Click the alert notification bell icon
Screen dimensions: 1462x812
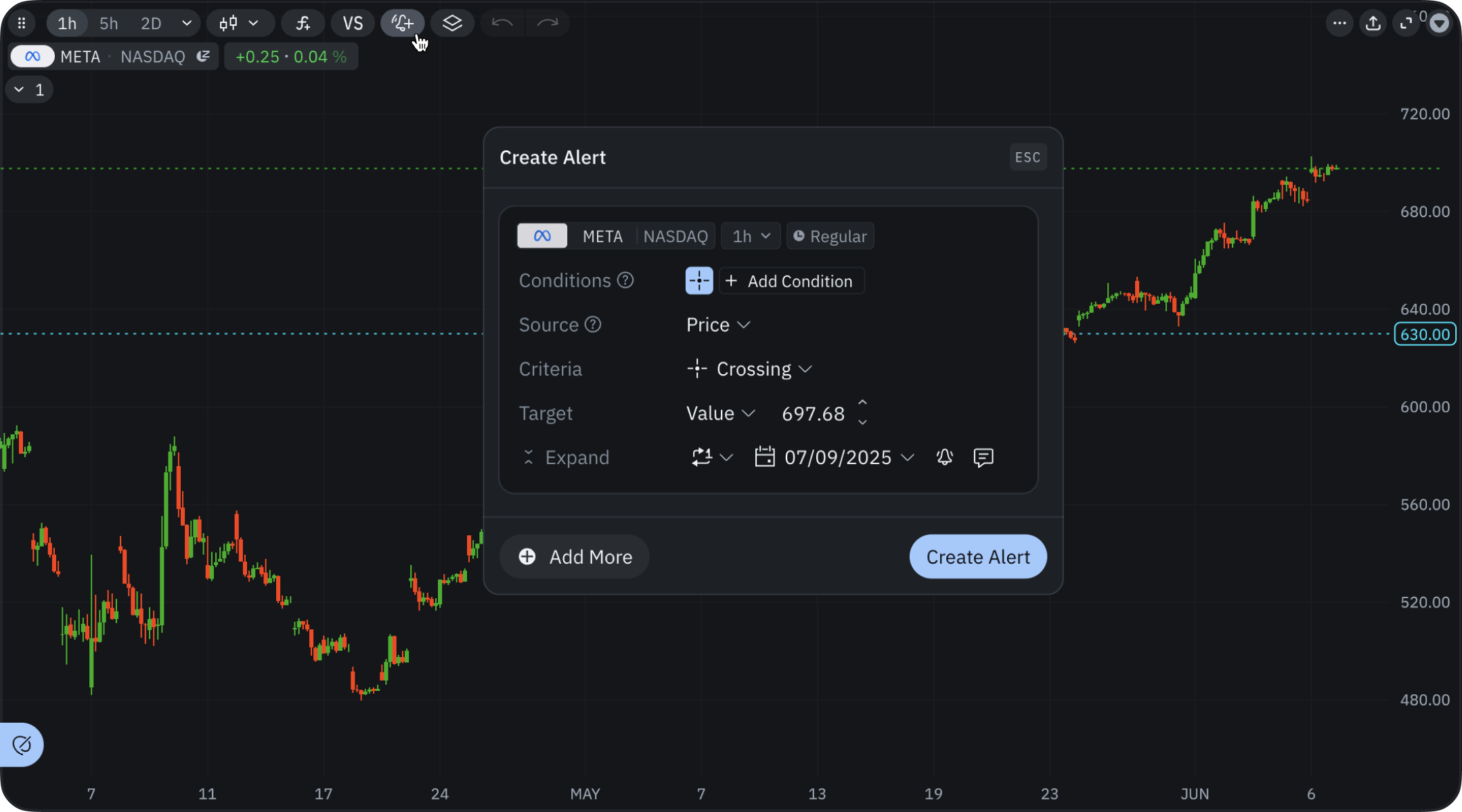pyautogui.click(x=944, y=457)
